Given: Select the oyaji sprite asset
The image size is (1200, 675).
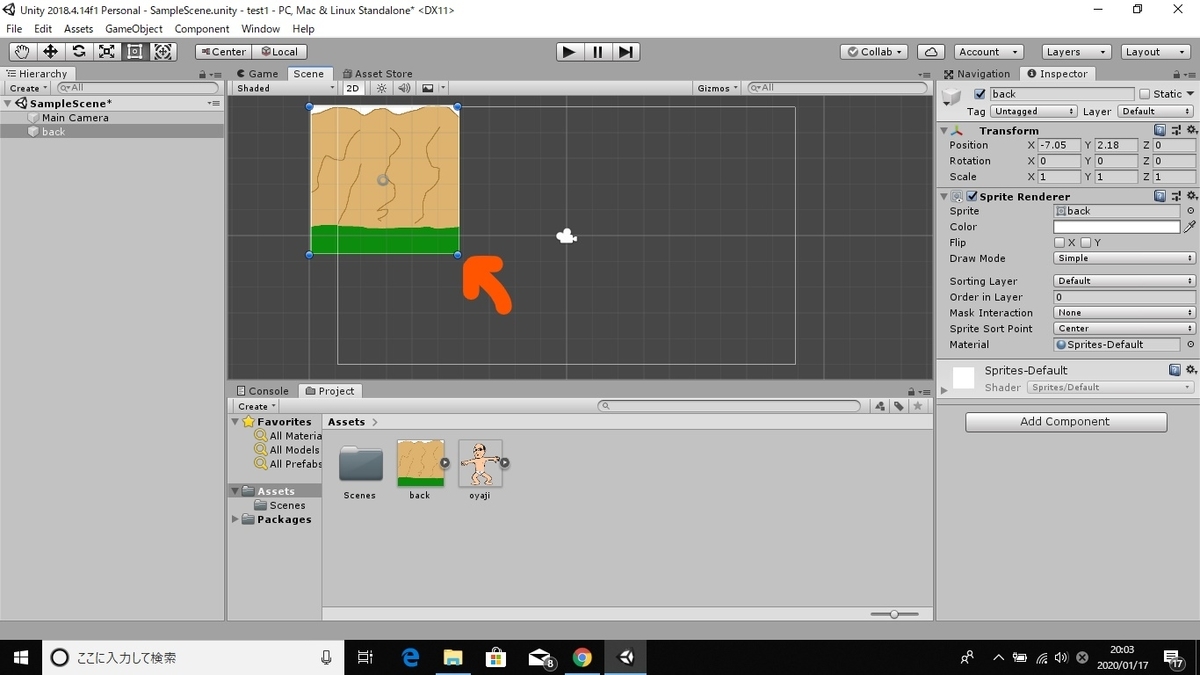Looking at the screenshot, I should pyautogui.click(x=481, y=470).
